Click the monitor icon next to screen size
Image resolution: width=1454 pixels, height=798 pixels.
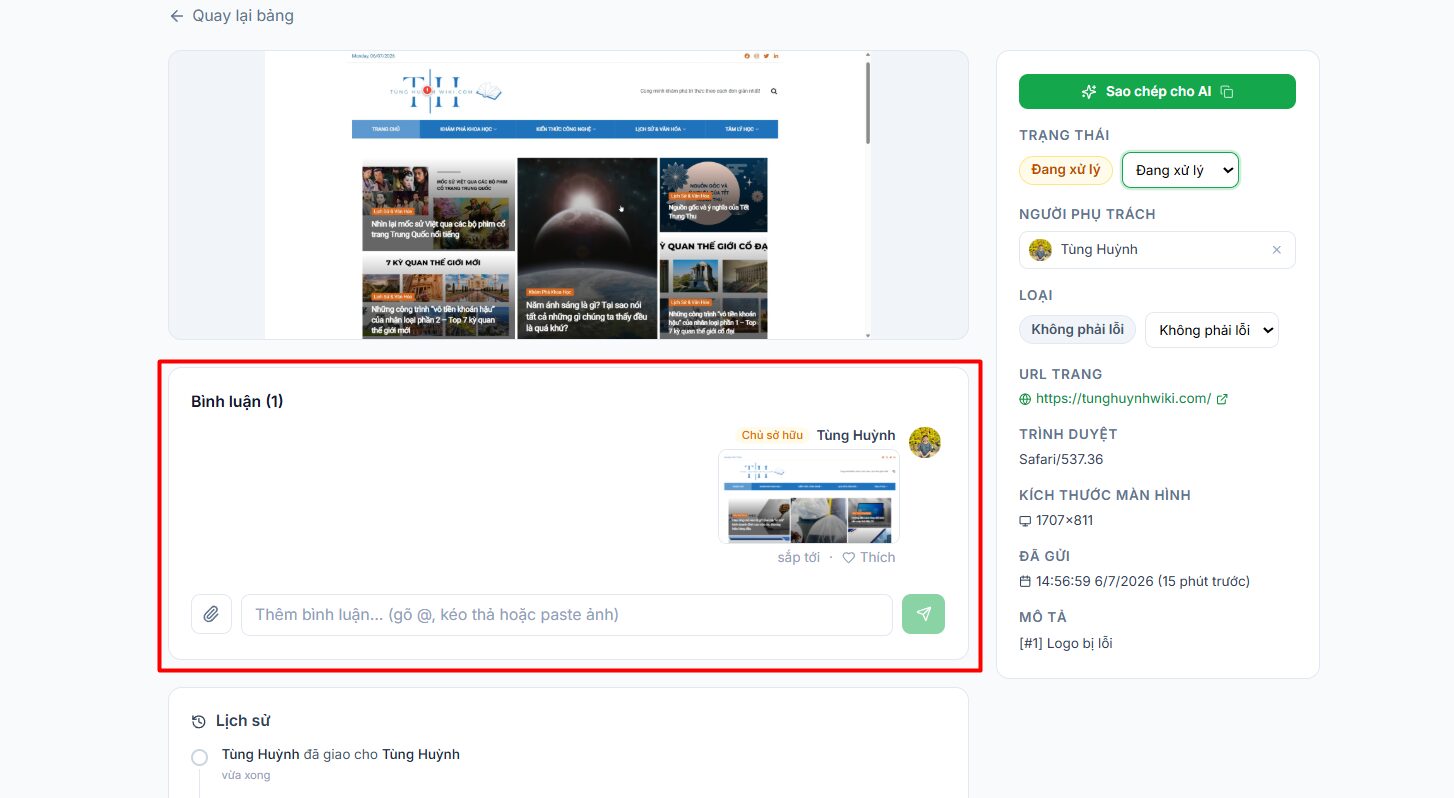[1025, 521]
